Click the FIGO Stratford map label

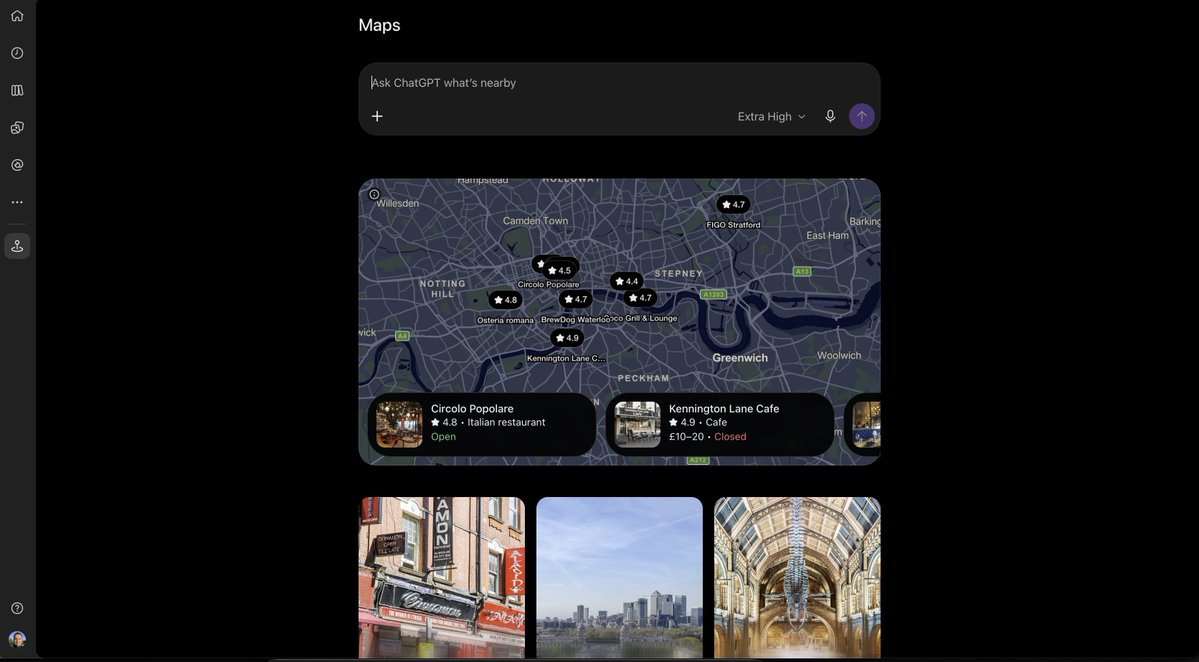pos(733,225)
